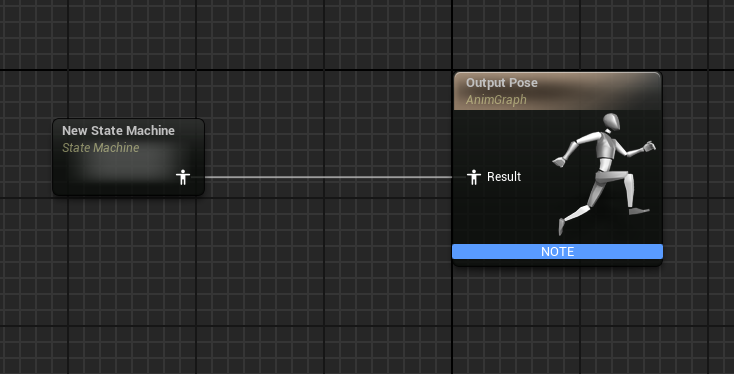Click the Result pin label

504,177
